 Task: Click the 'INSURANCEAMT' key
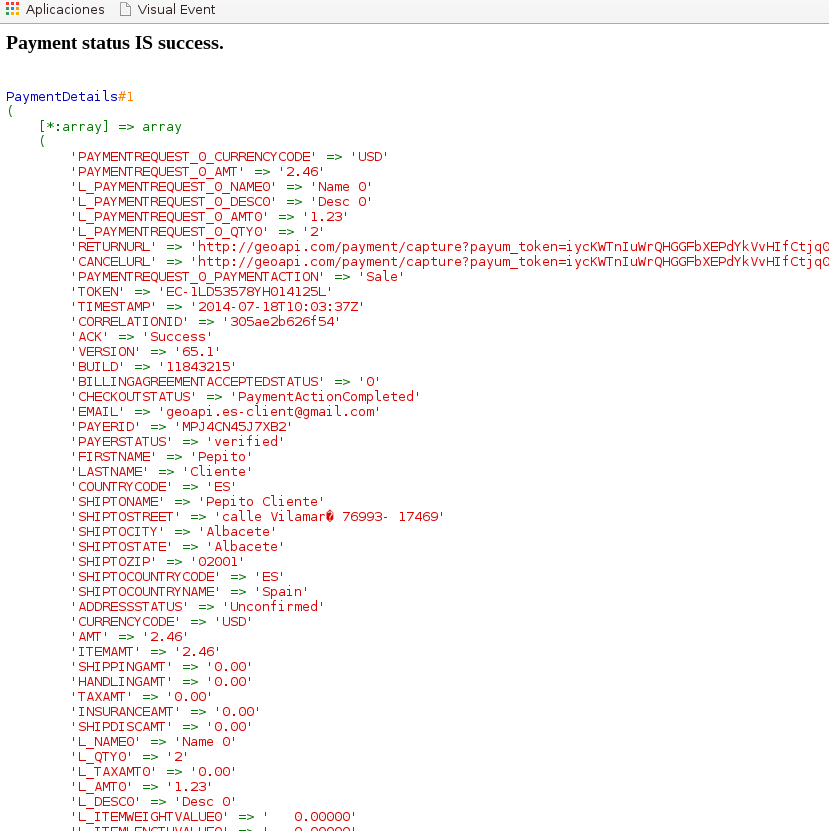[126, 712]
